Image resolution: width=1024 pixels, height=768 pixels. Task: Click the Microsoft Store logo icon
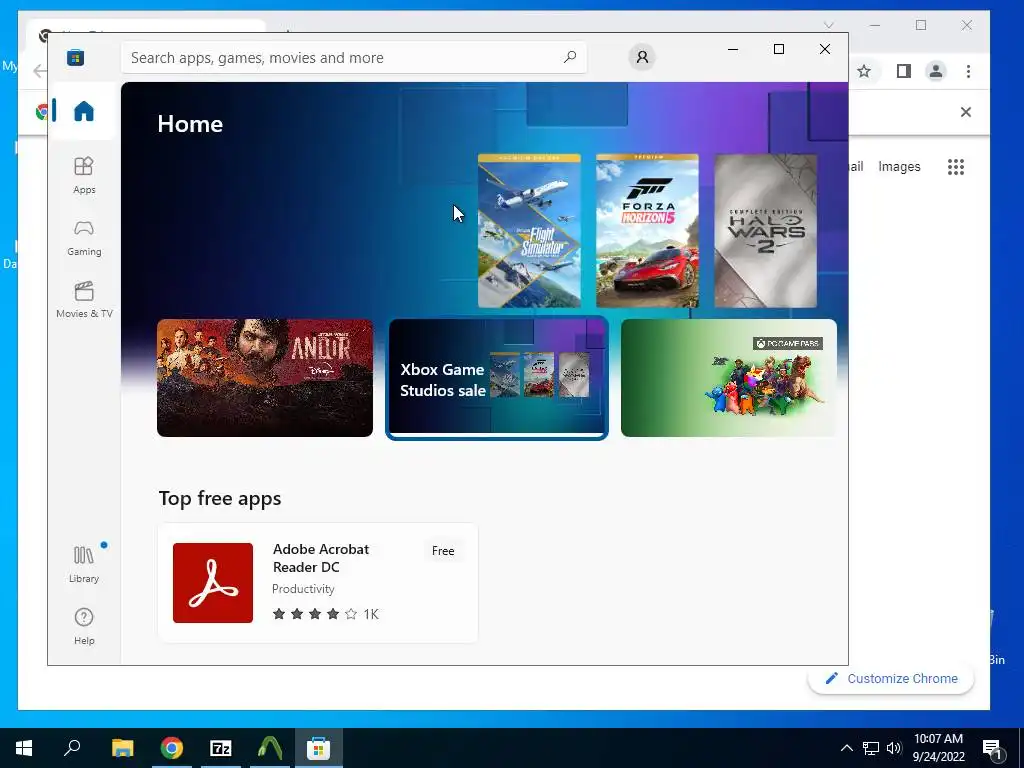(76, 57)
